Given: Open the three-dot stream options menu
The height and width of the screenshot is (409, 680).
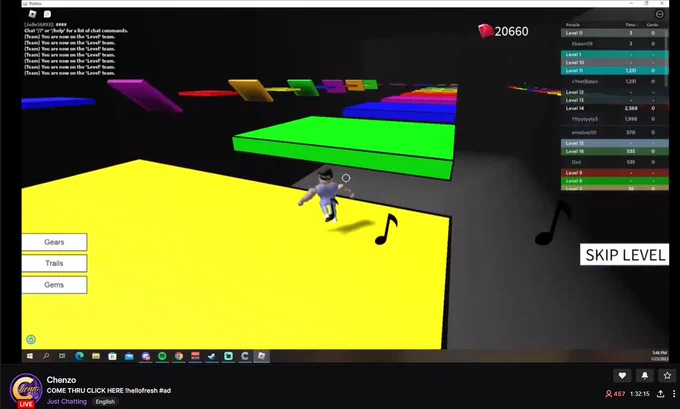Looking at the screenshot, I should point(674,394).
